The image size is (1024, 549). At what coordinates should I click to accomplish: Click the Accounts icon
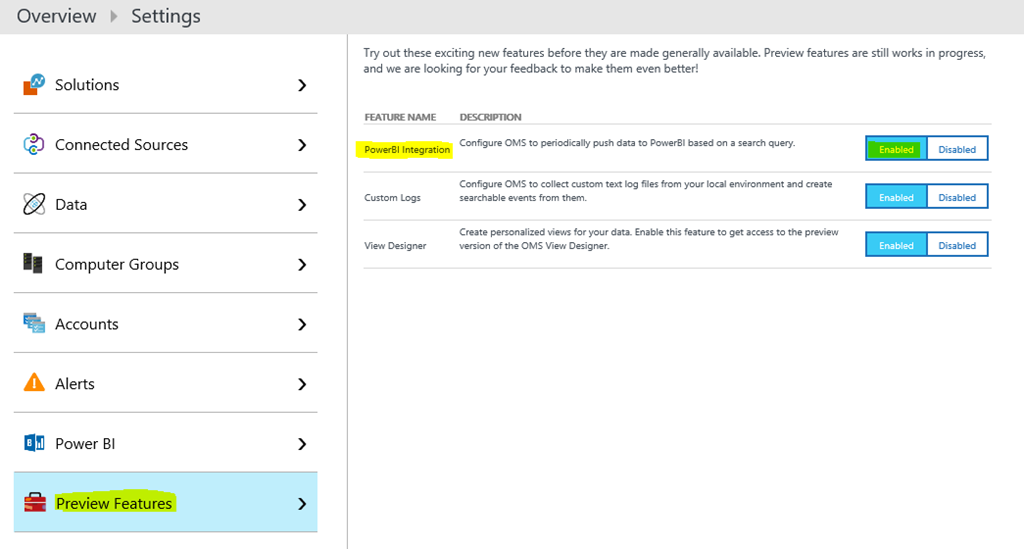(x=34, y=324)
